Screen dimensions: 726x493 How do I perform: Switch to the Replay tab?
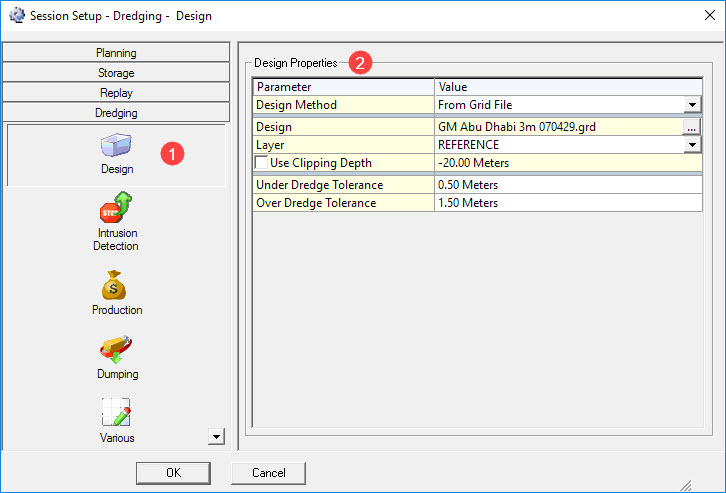pyautogui.click(x=116, y=93)
